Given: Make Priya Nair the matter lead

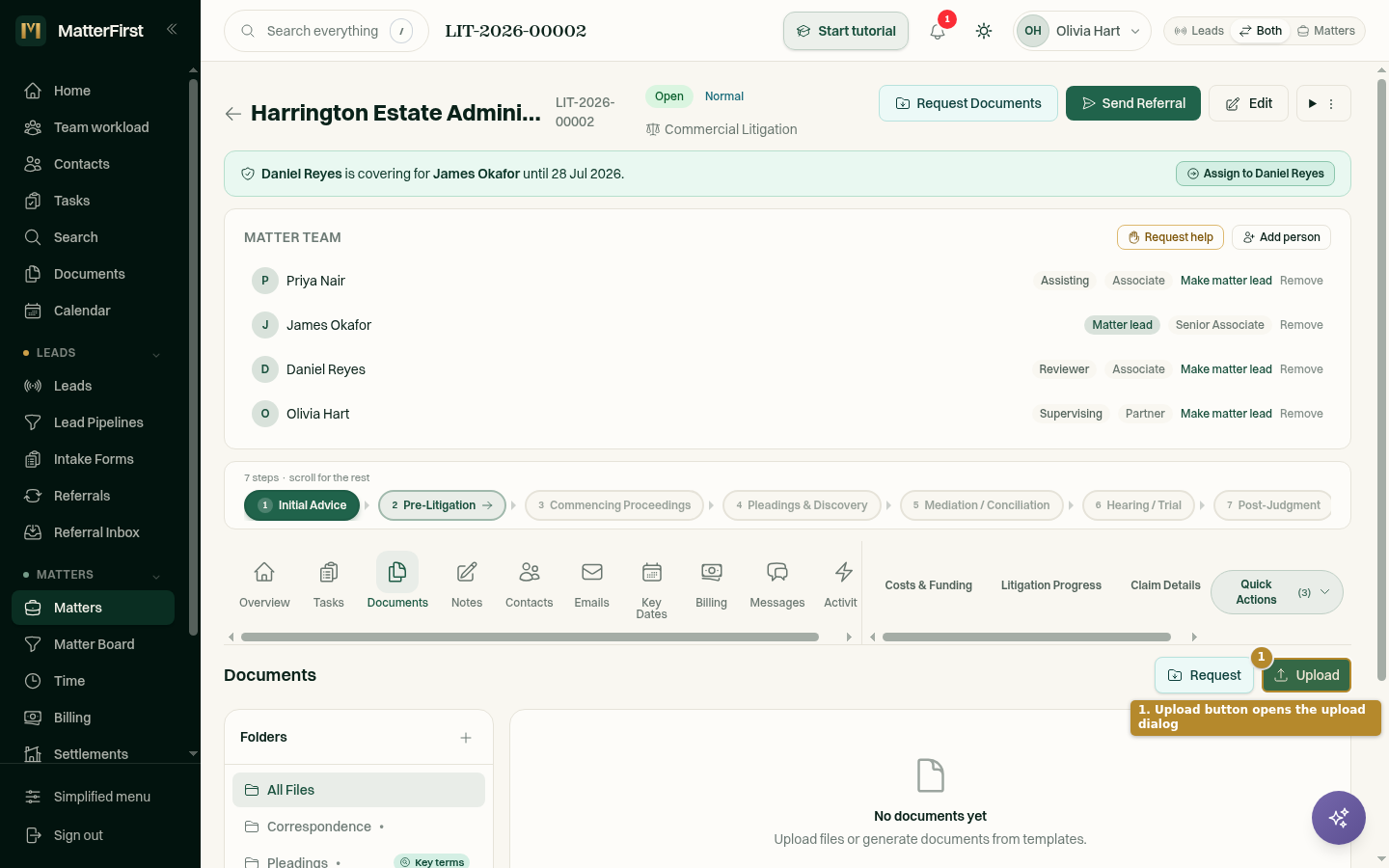Looking at the screenshot, I should click(1226, 281).
